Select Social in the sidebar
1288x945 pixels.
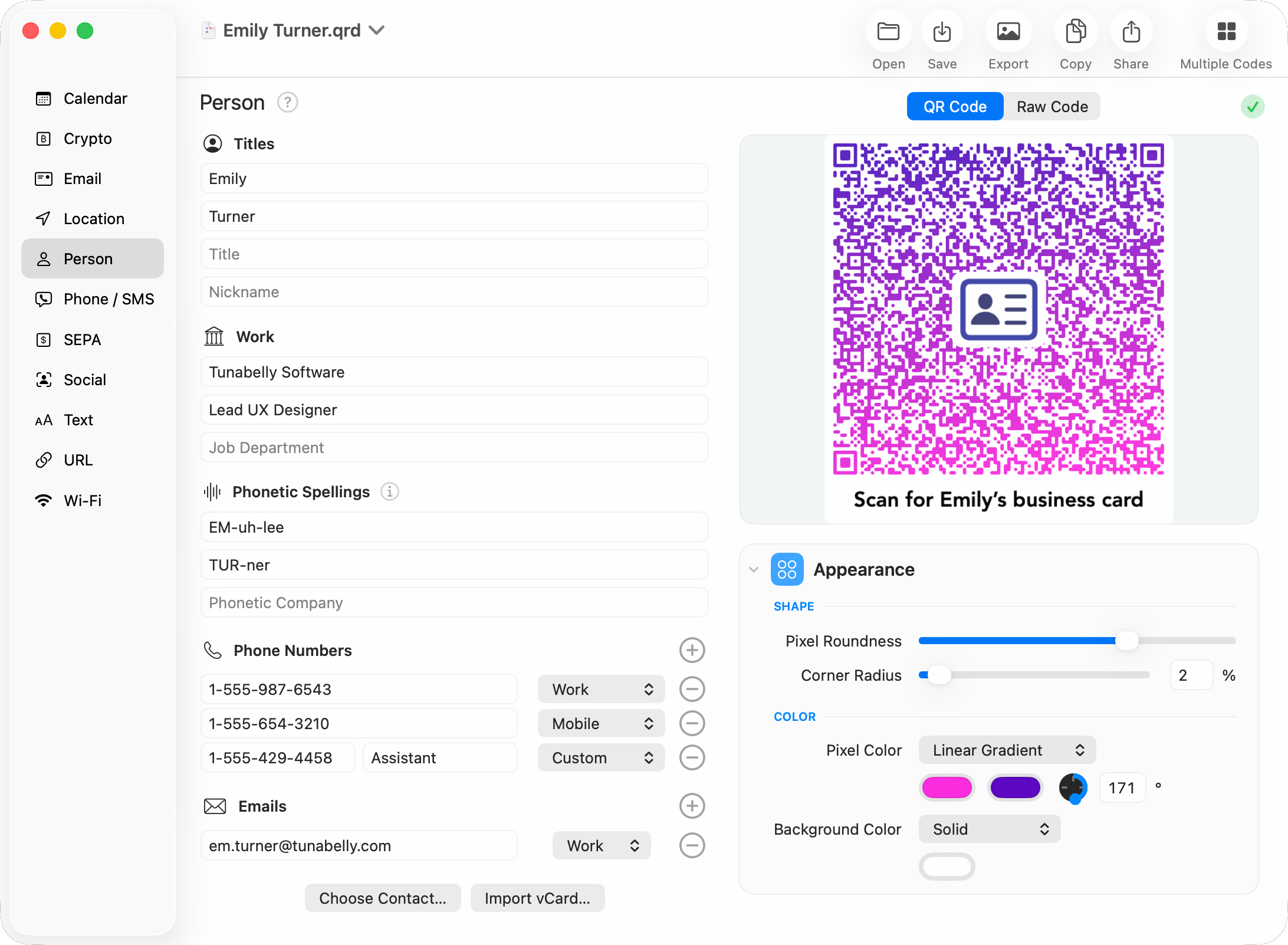click(93, 380)
